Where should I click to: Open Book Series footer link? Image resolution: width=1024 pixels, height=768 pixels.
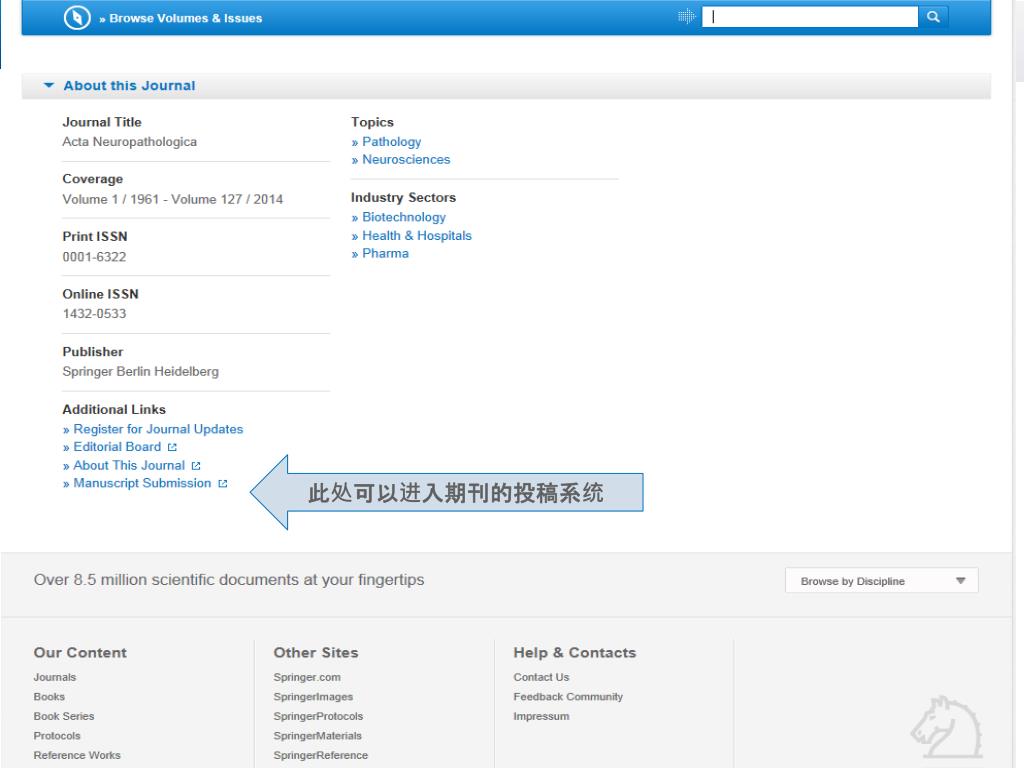pos(64,716)
